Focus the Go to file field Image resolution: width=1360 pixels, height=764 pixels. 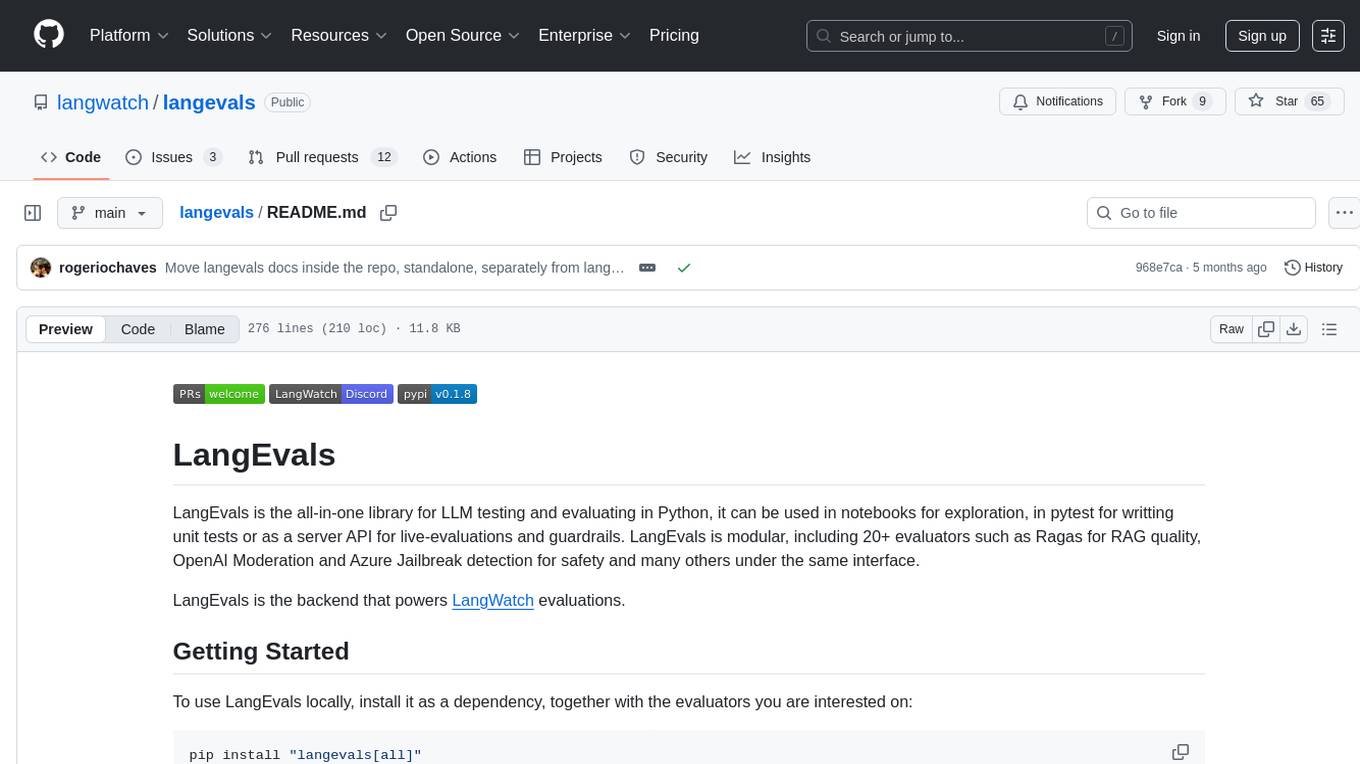click(x=1201, y=213)
